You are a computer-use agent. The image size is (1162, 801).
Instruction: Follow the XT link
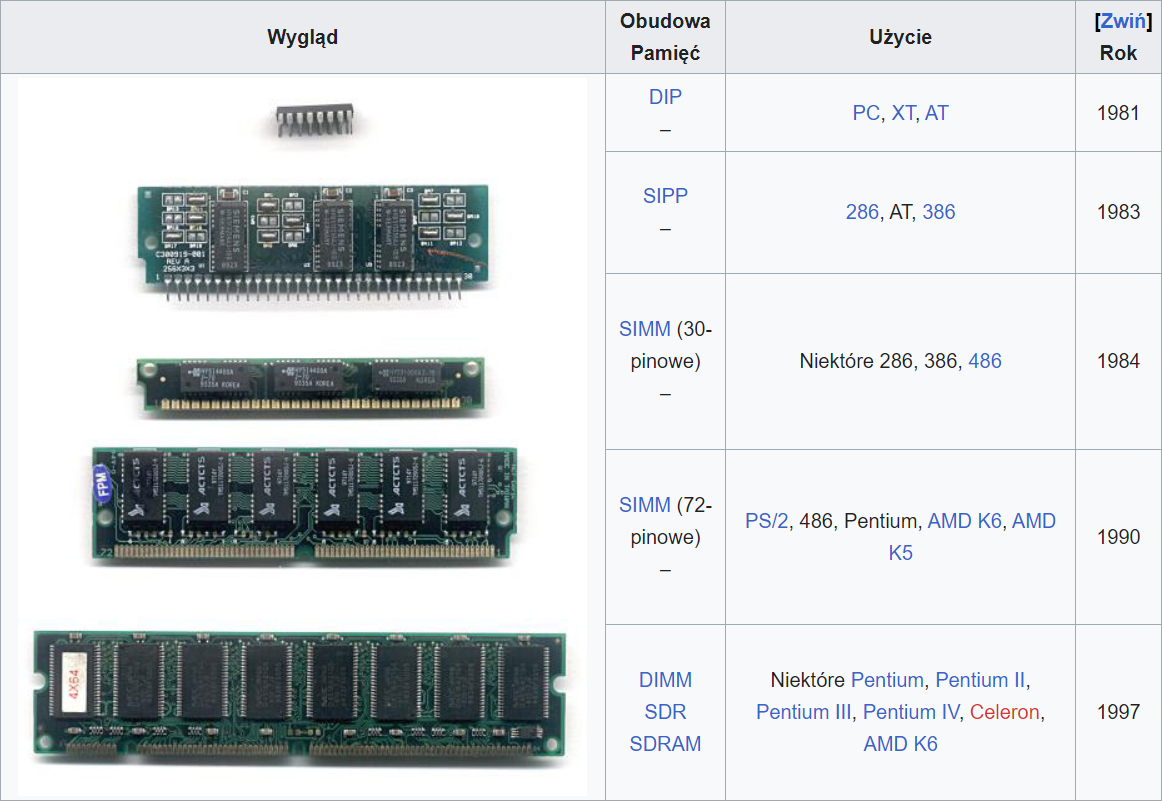tap(903, 113)
